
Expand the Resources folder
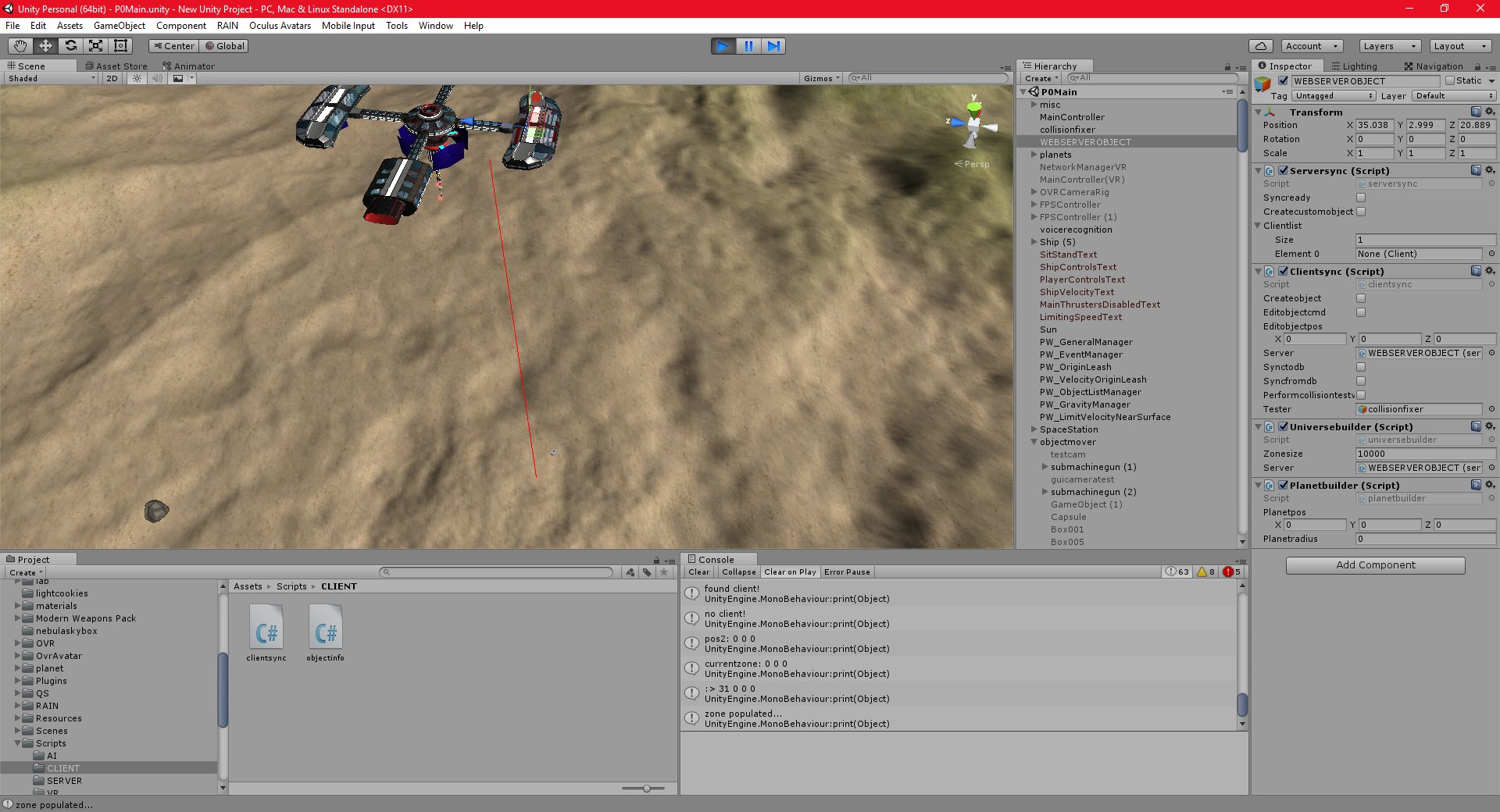(x=17, y=718)
